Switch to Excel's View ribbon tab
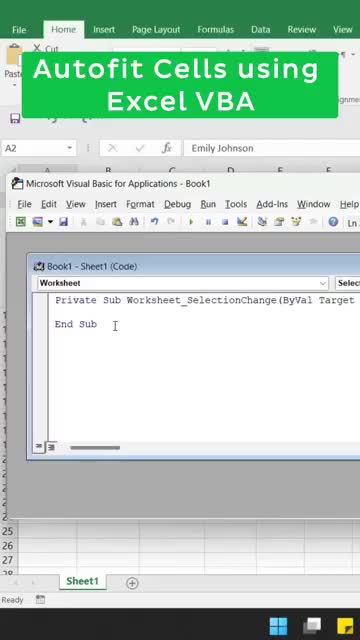The height and width of the screenshot is (640, 360). [342, 29]
